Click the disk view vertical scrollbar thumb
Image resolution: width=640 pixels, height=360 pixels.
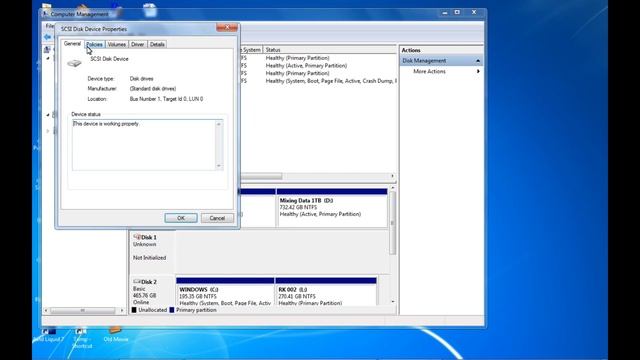393,223
